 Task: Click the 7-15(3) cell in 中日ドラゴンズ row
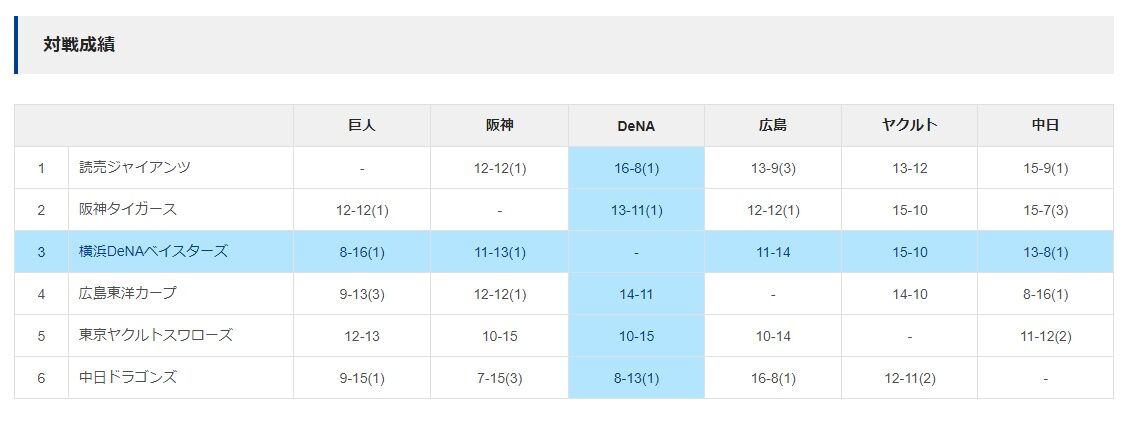[499, 378]
